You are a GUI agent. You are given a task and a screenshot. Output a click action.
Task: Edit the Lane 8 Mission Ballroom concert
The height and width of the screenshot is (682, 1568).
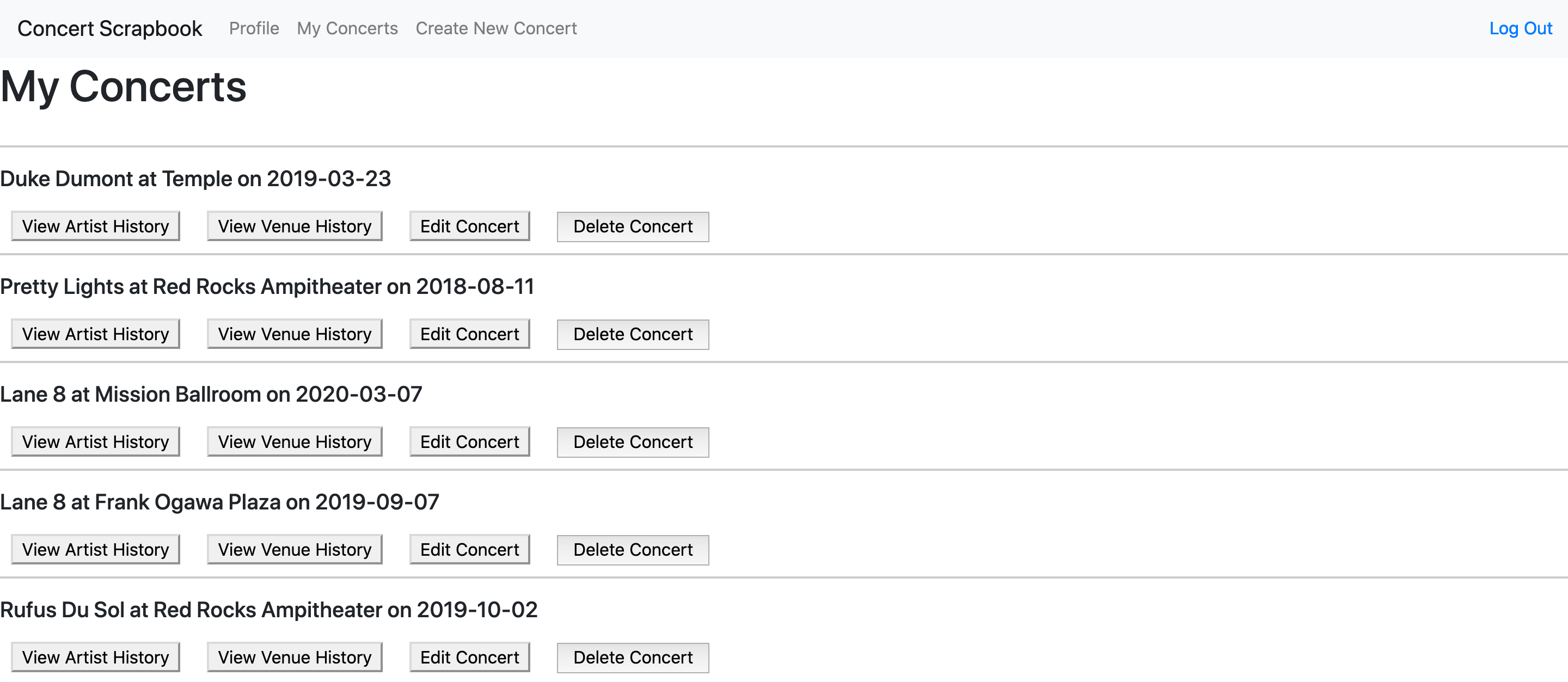[x=469, y=441]
